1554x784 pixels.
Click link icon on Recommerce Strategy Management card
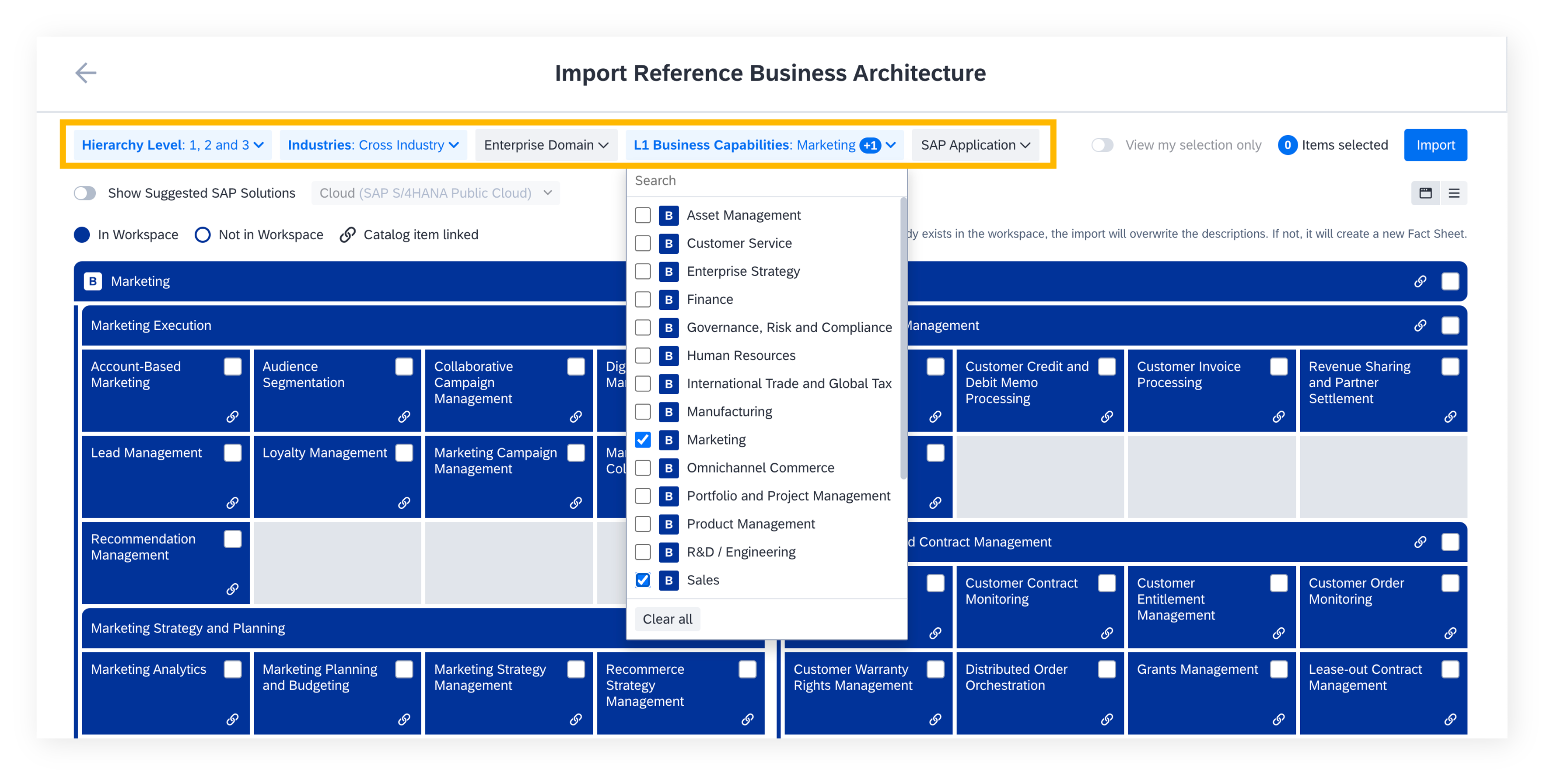pos(747,720)
